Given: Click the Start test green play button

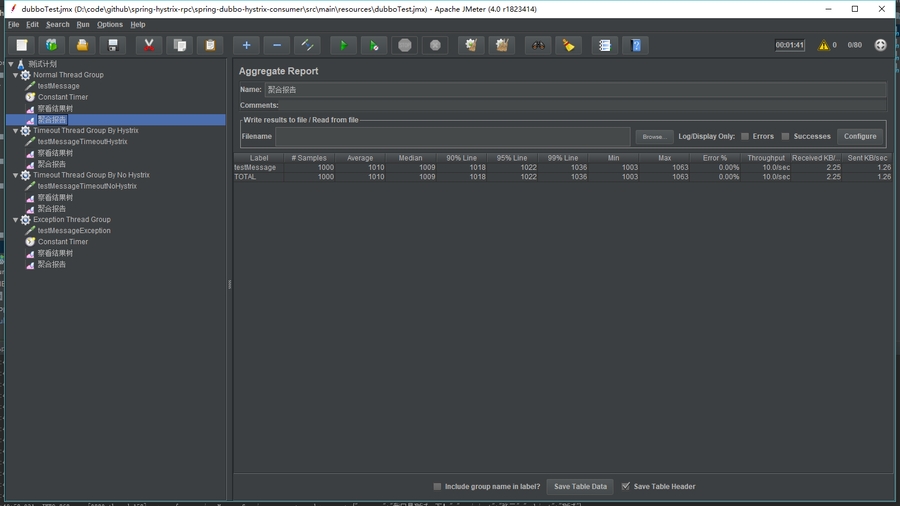Looking at the screenshot, I should pos(343,45).
